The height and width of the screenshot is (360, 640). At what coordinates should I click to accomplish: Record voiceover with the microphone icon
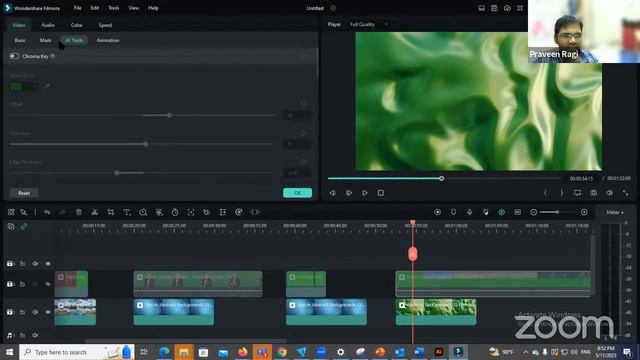point(469,212)
